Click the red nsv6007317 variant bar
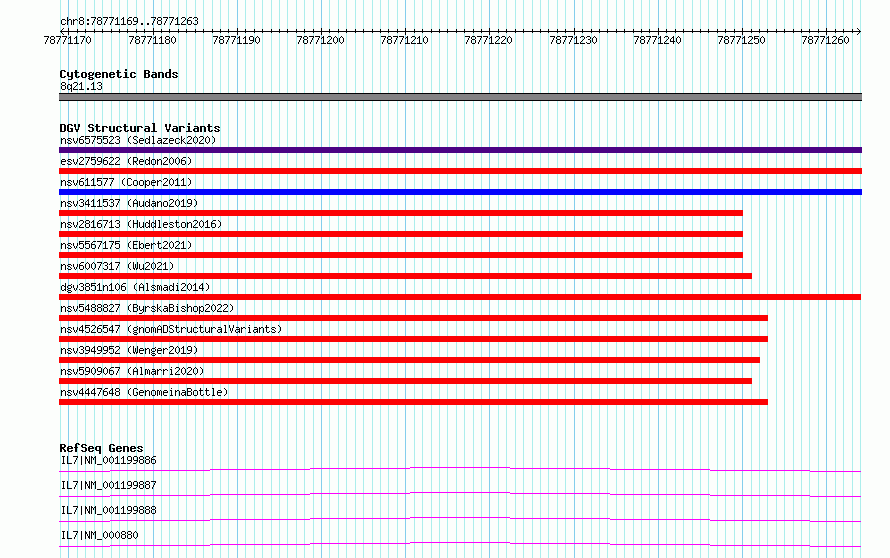The width and height of the screenshot is (890, 558). [405, 276]
